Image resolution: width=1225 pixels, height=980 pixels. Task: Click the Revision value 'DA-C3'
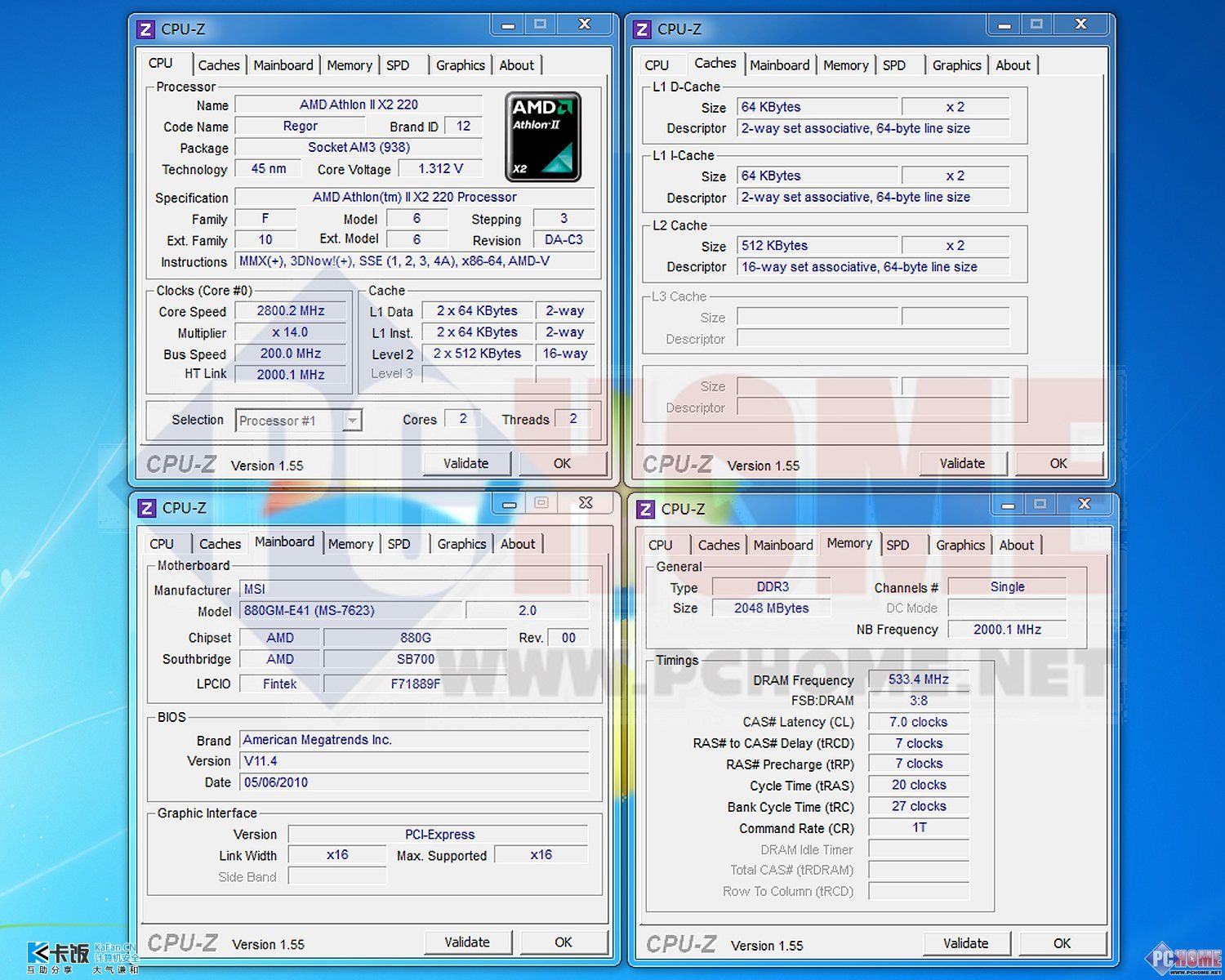coord(564,240)
